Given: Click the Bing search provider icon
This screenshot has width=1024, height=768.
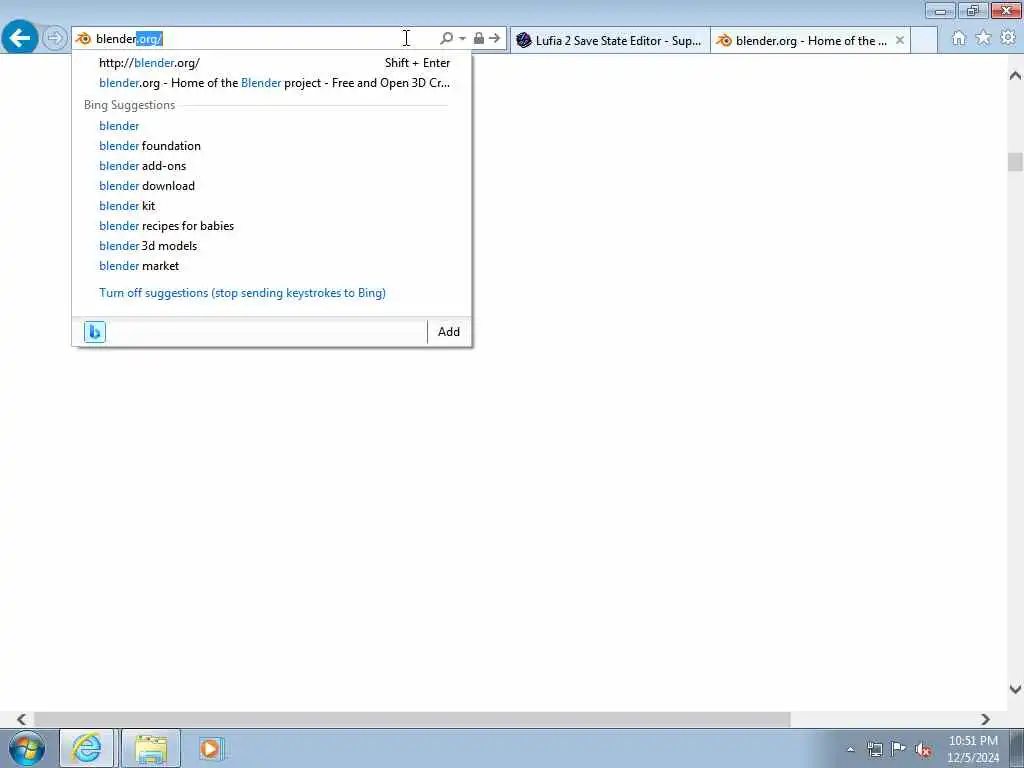Looking at the screenshot, I should pos(95,332).
